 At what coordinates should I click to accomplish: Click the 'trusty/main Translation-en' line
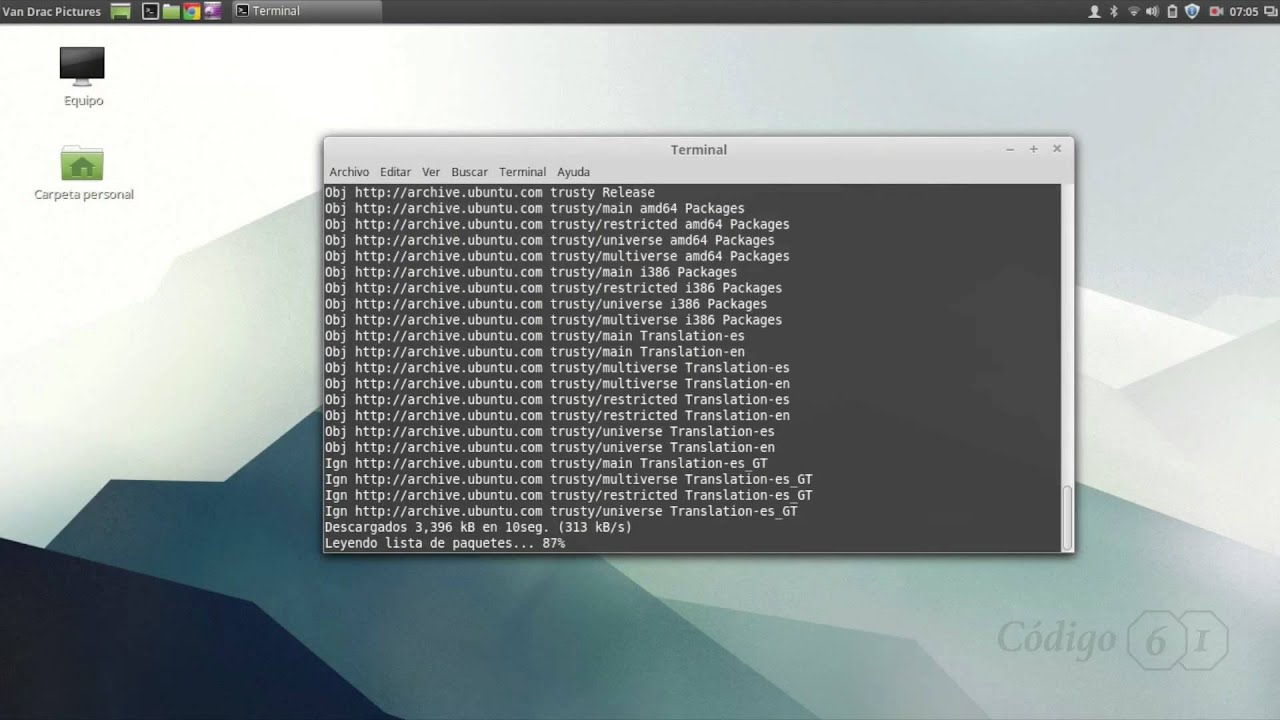click(535, 352)
